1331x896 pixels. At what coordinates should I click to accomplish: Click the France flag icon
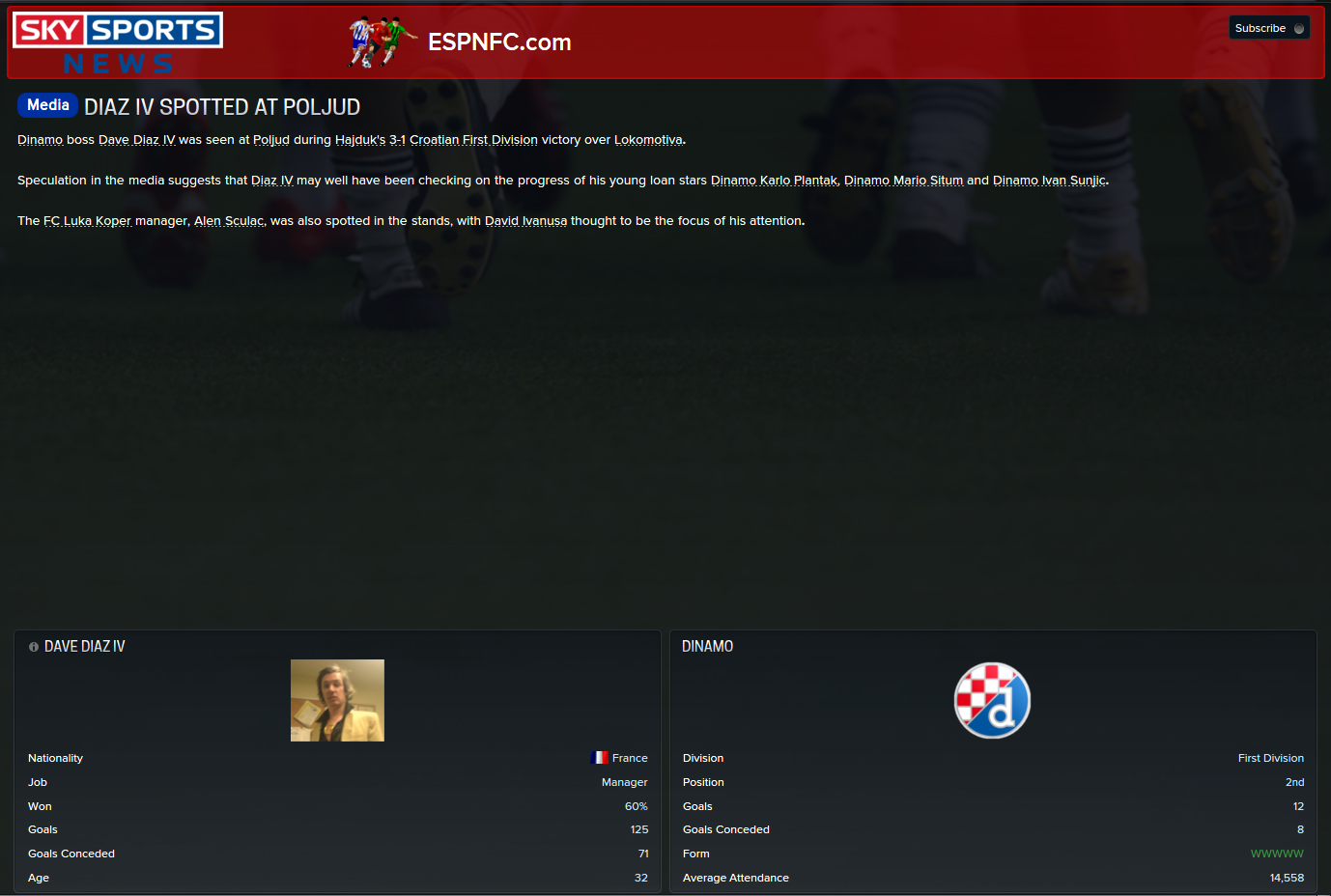tap(600, 758)
